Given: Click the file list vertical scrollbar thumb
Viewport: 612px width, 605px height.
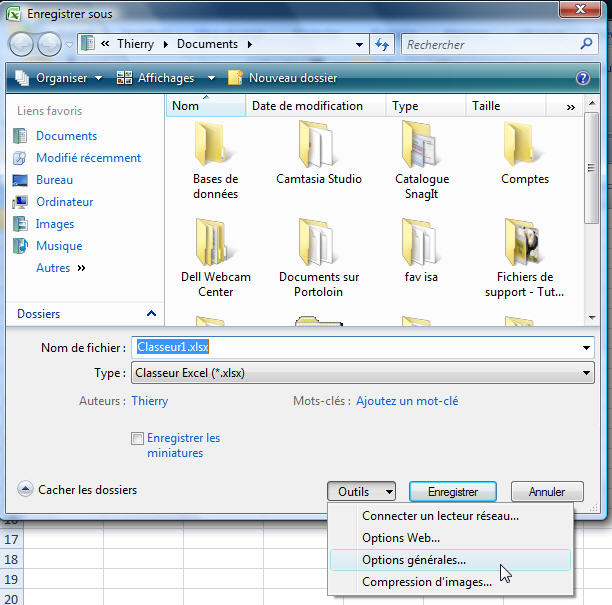Looking at the screenshot, I should pos(592,168).
